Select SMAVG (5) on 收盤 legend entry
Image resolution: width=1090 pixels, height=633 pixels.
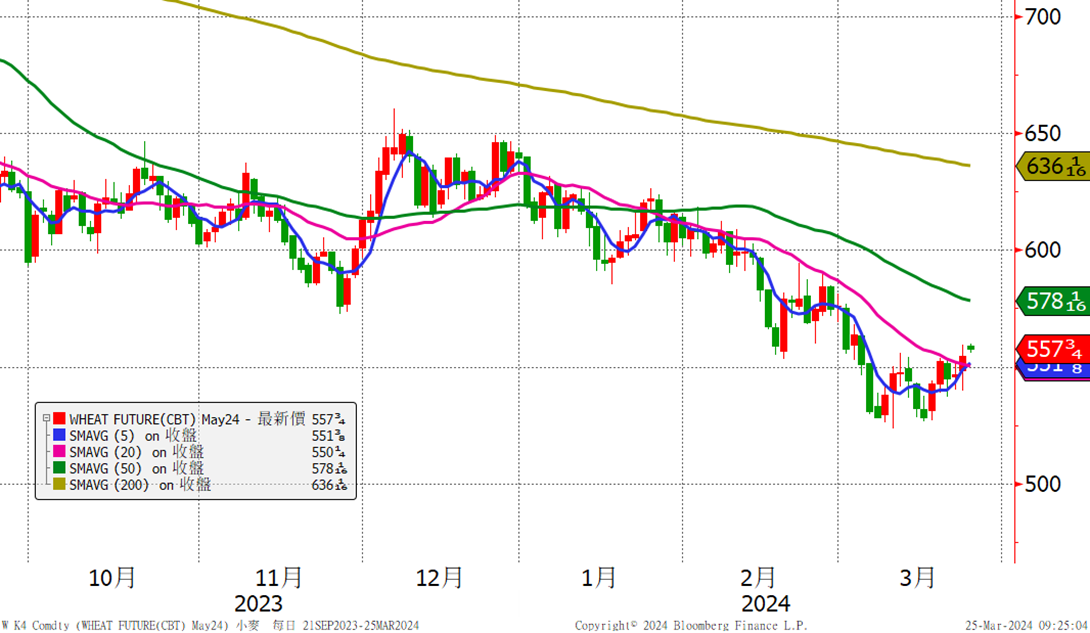133,436
